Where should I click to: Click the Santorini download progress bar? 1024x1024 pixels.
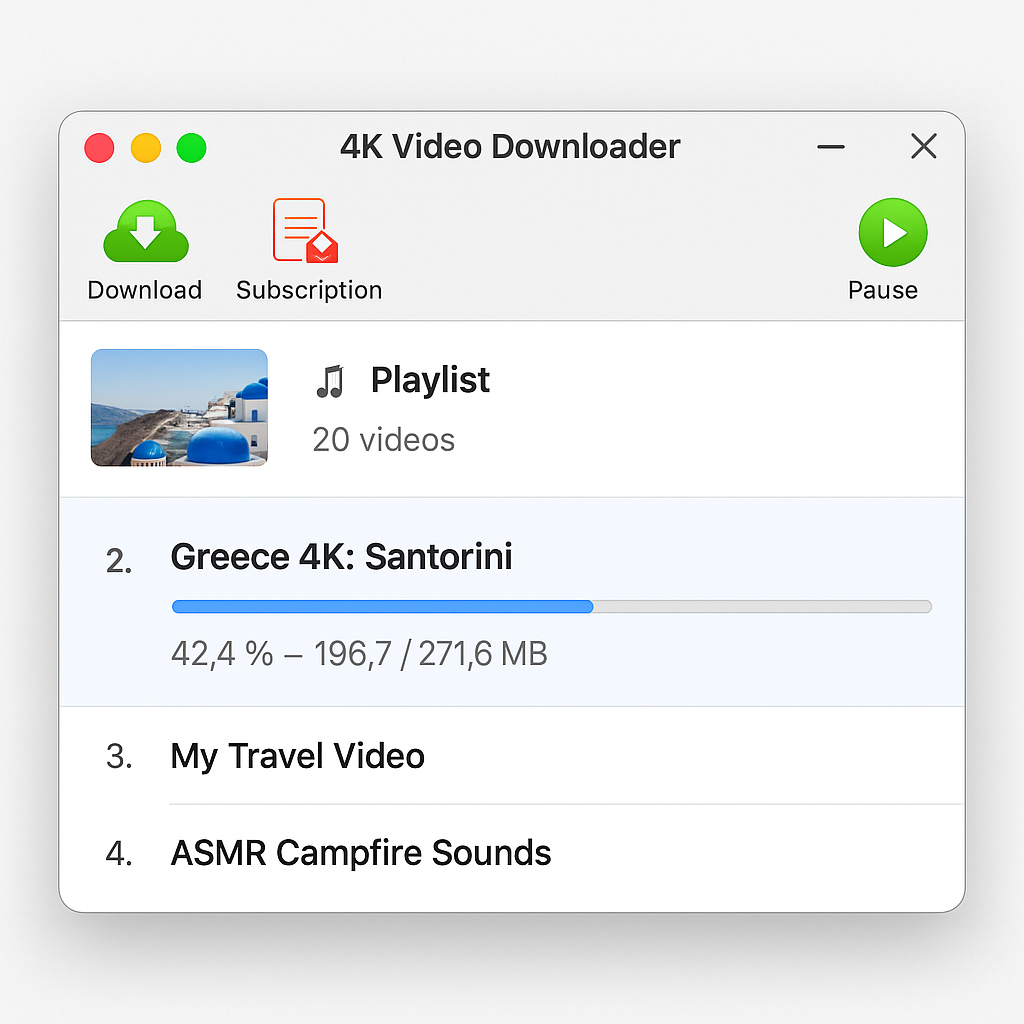click(550, 606)
